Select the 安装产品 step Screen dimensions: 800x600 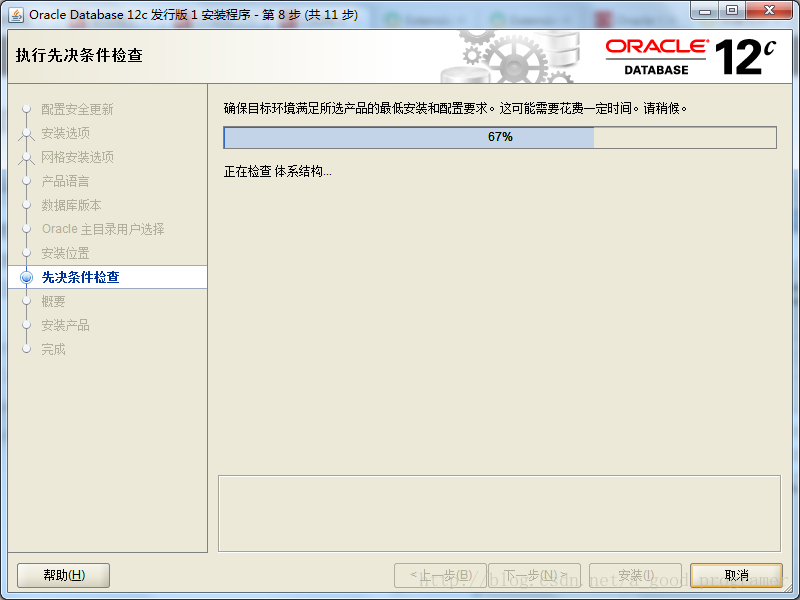pyautogui.click(x=65, y=325)
